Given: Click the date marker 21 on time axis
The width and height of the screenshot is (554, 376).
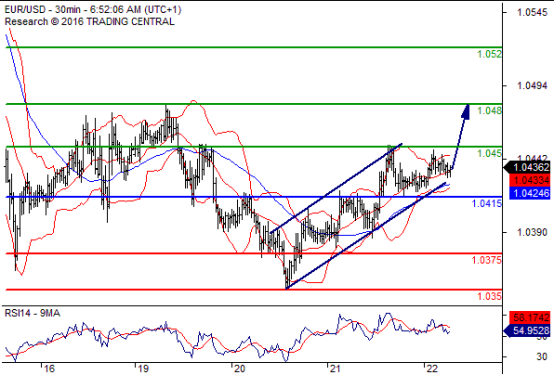Looking at the screenshot, I should tap(335, 369).
